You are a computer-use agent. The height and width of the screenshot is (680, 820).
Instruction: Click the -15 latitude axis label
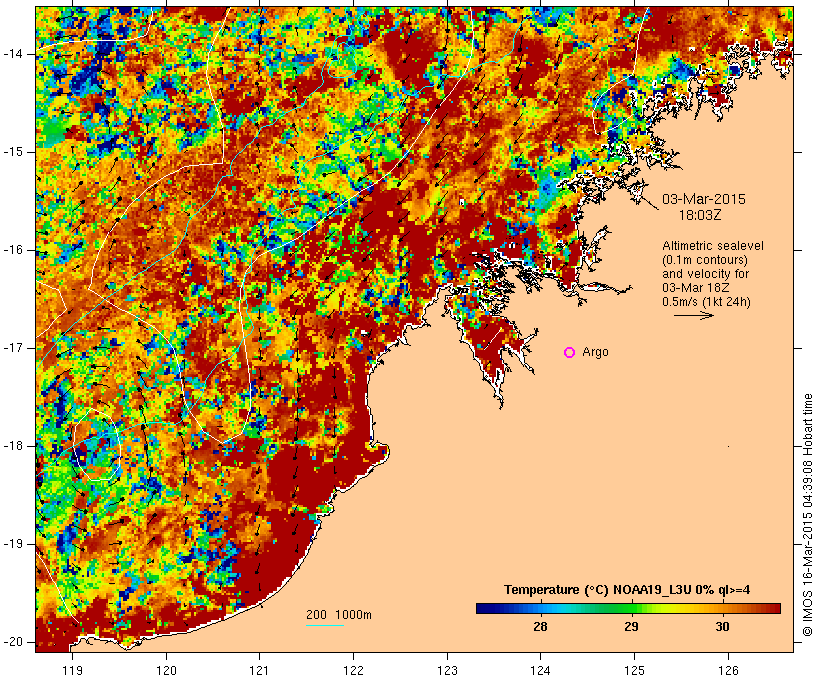tap(12, 152)
